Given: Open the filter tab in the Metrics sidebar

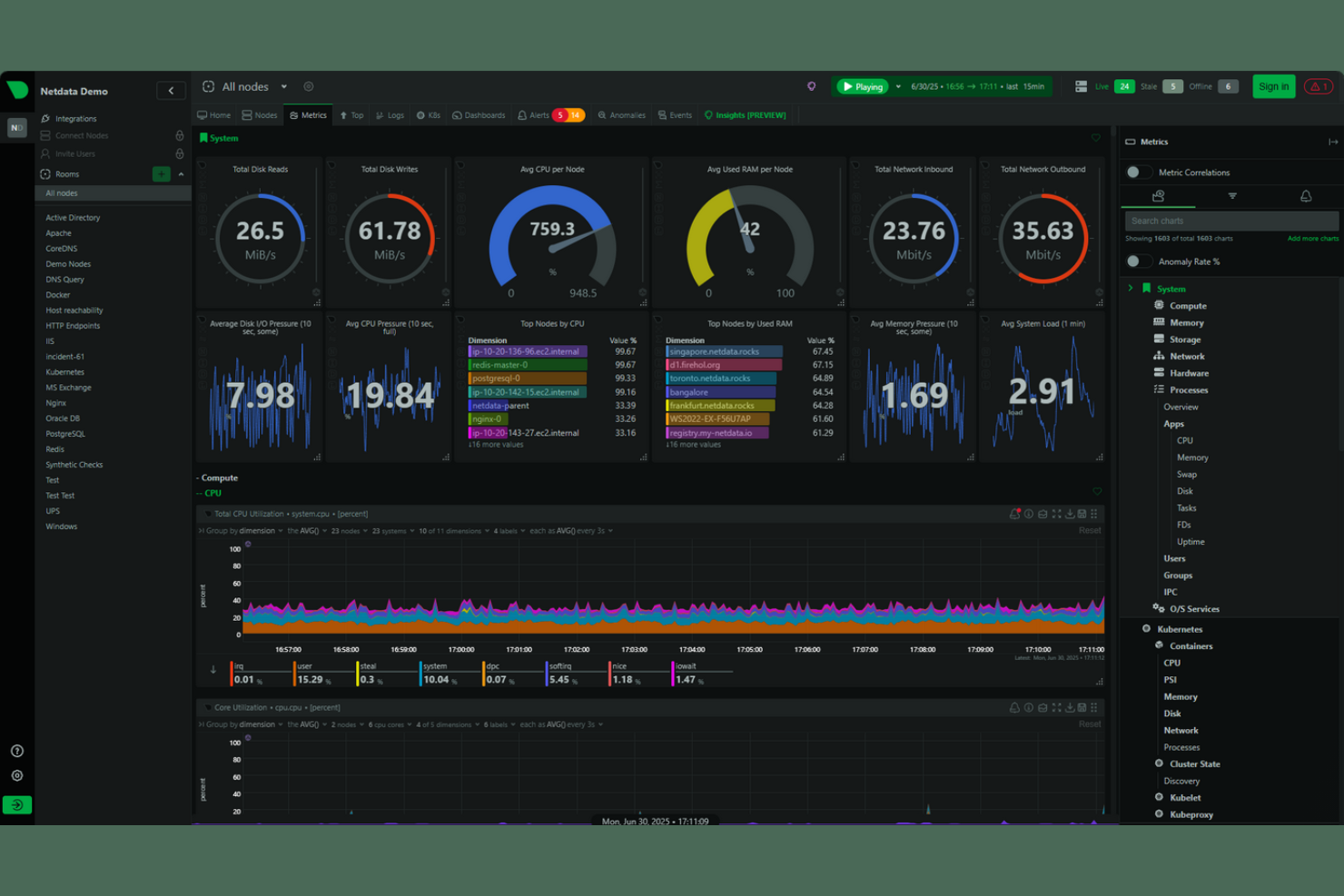Looking at the screenshot, I should pos(1231,196).
